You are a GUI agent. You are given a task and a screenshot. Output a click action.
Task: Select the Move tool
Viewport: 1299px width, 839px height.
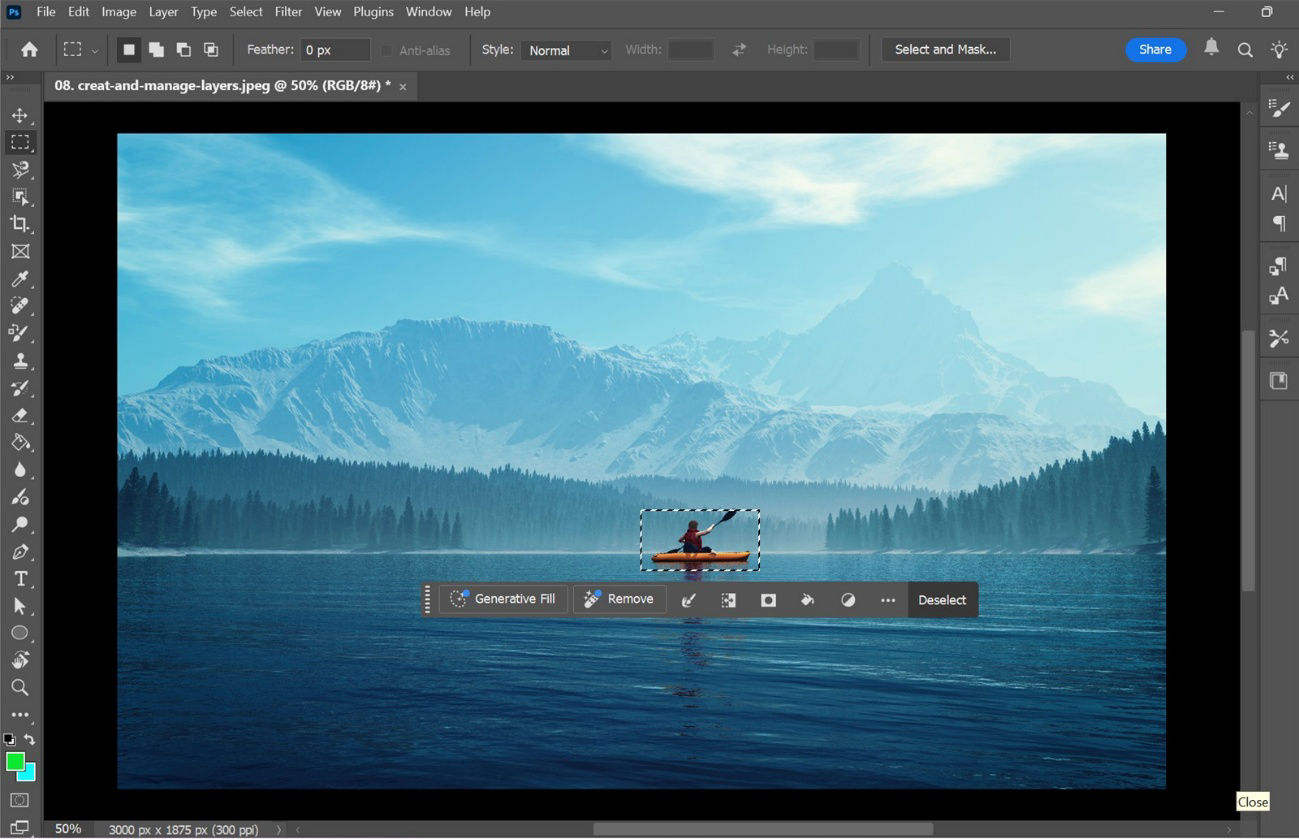(20, 115)
